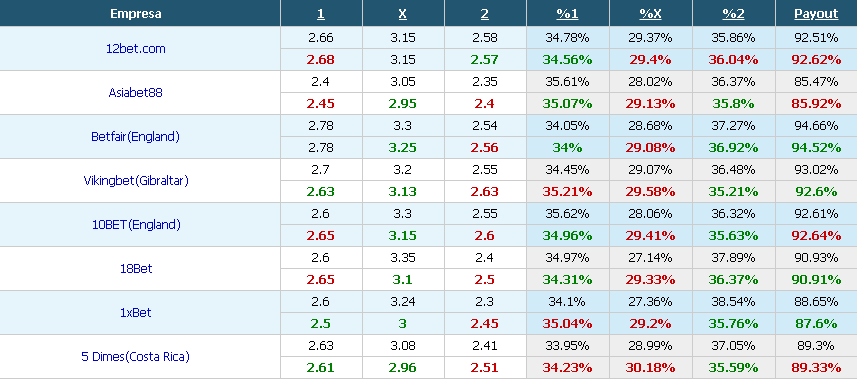Sort by the "X" draw column header
Image resolution: width=857 pixels, height=379 pixels.
[403, 14]
